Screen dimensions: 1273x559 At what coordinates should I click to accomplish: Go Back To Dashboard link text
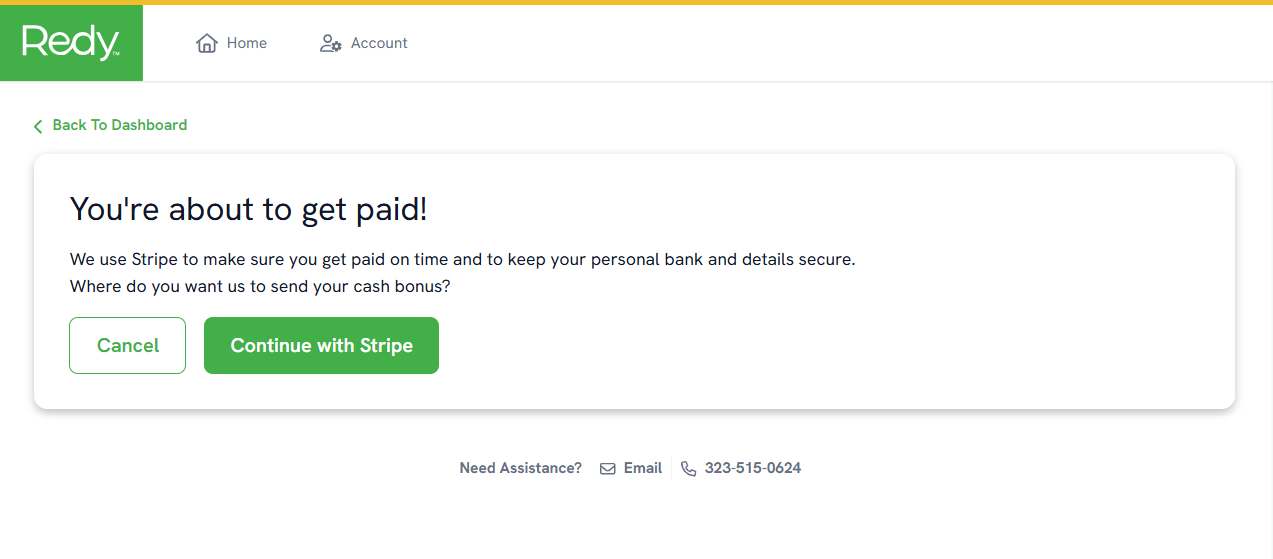click(x=120, y=125)
